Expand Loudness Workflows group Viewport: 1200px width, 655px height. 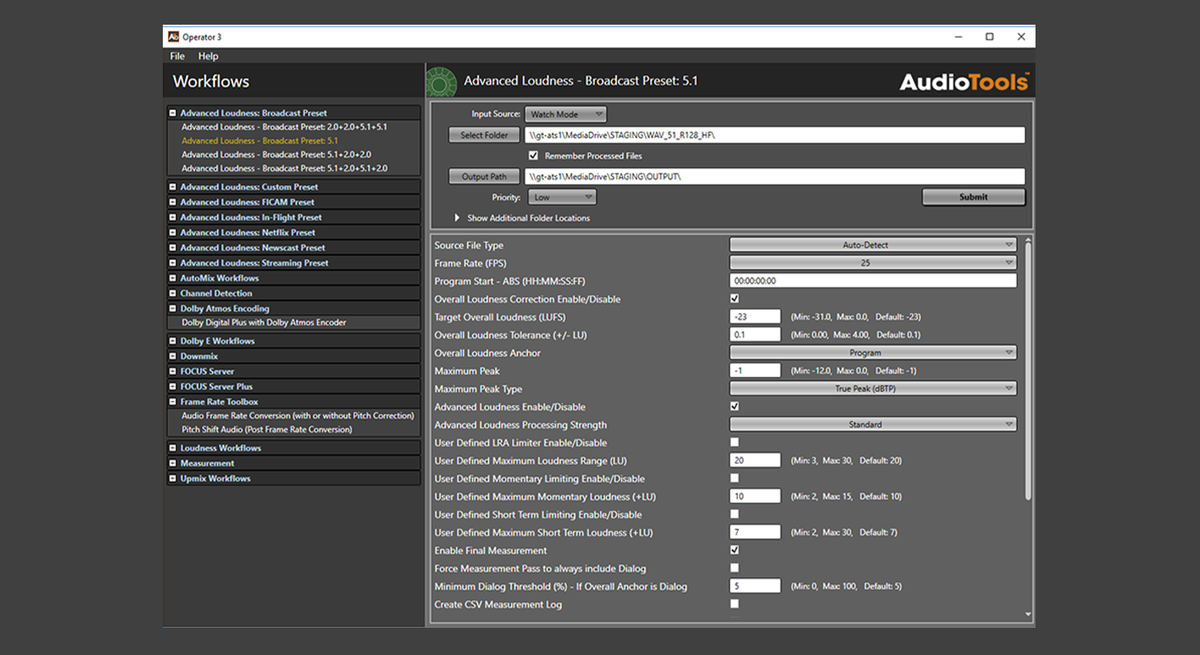(x=173, y=448)
